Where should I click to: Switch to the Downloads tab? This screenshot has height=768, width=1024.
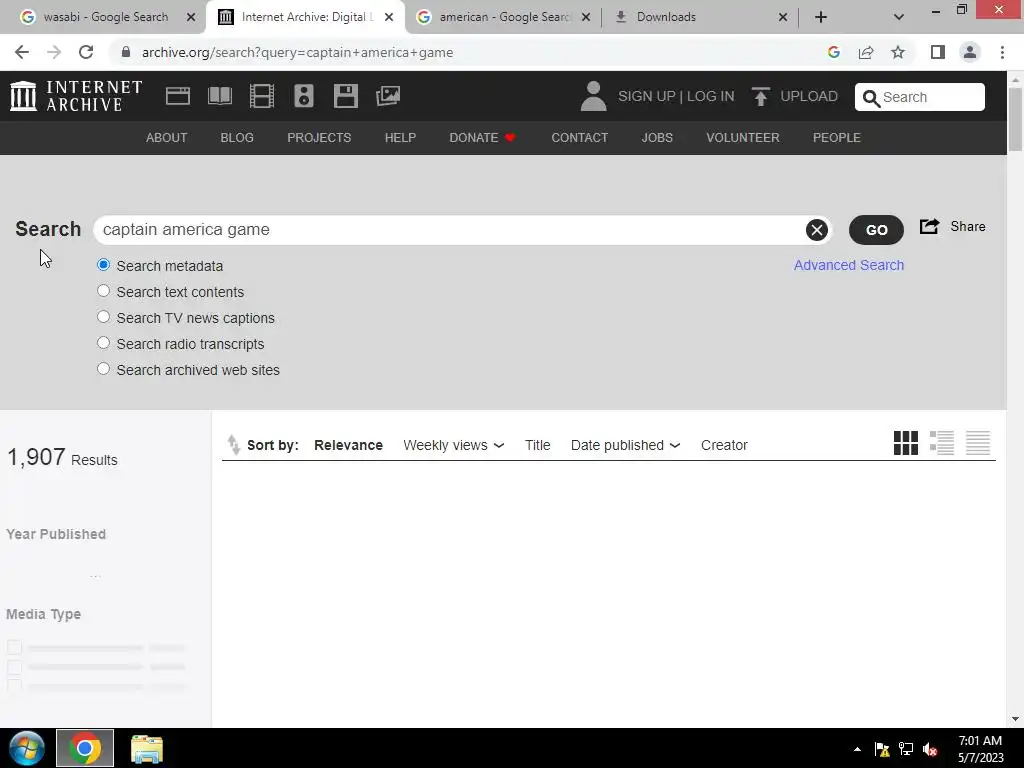click(x=701, y=17)
